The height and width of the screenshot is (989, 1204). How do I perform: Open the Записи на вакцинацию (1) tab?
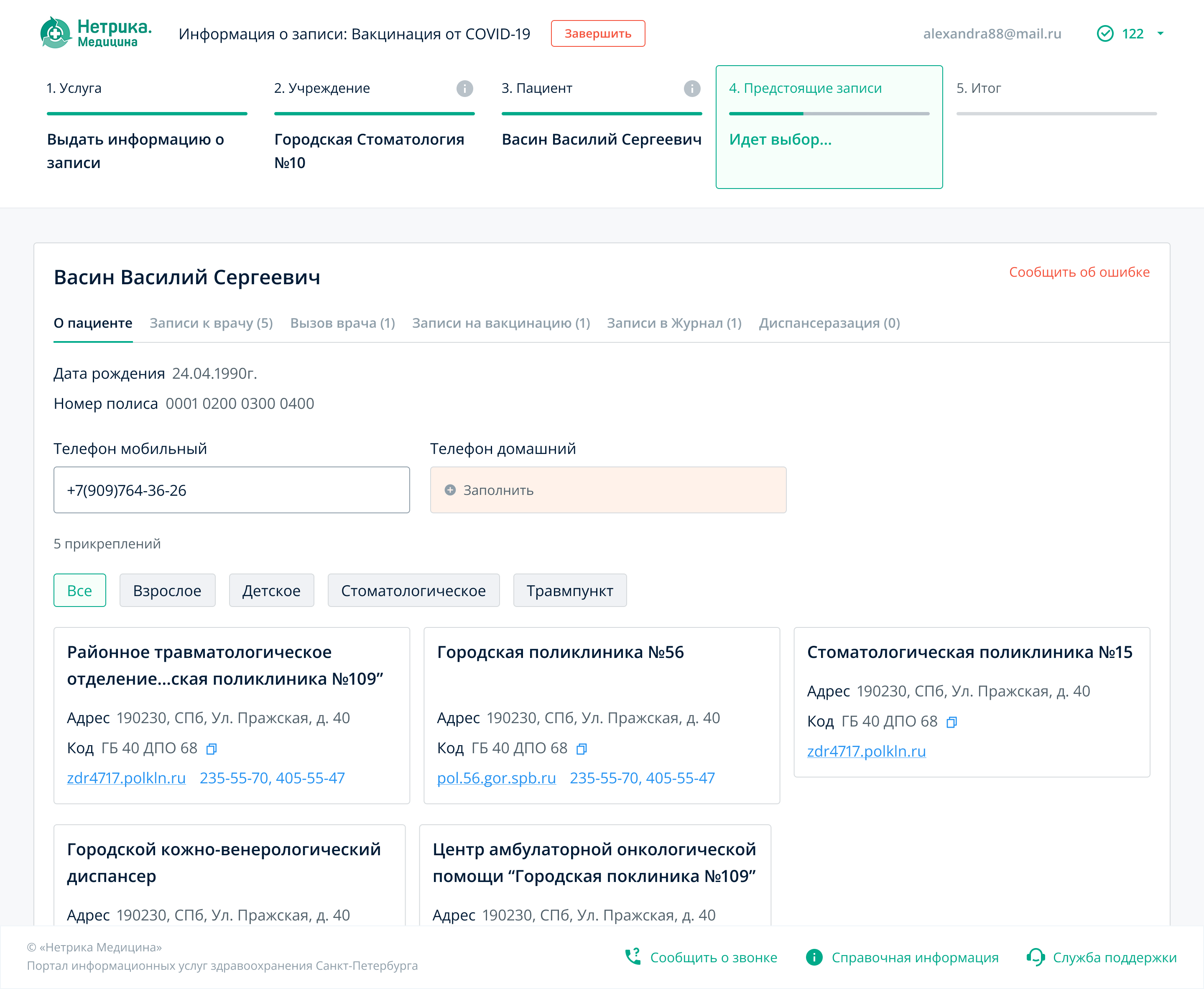[500, 323]
